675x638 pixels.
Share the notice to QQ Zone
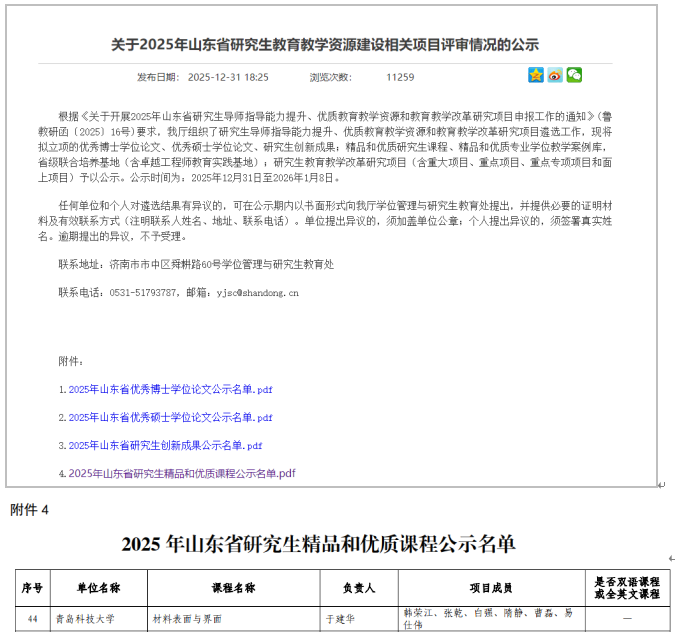[x=536, y=75]
